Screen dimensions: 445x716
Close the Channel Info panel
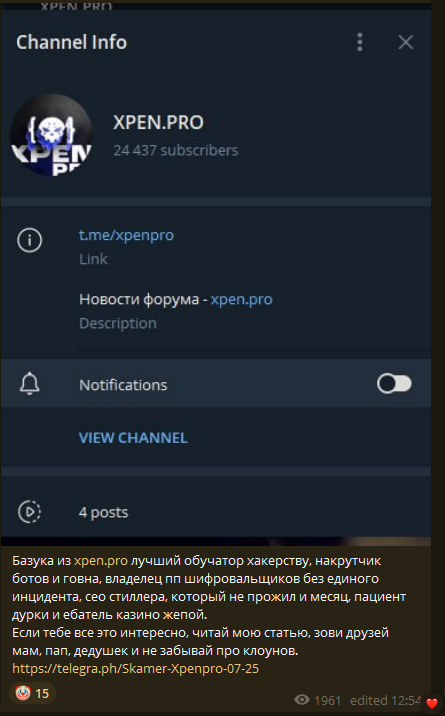(x=405, y=42)
